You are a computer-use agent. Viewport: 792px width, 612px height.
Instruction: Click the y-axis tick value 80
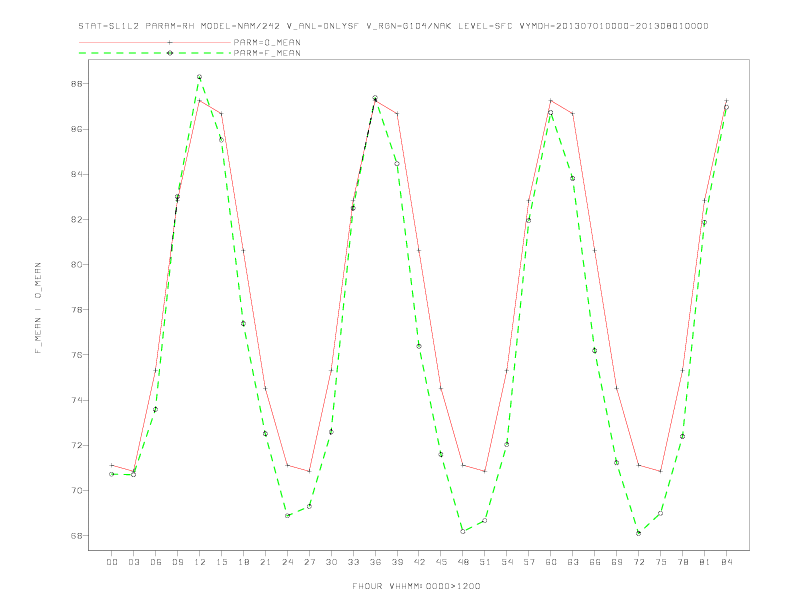click(76, 265)
